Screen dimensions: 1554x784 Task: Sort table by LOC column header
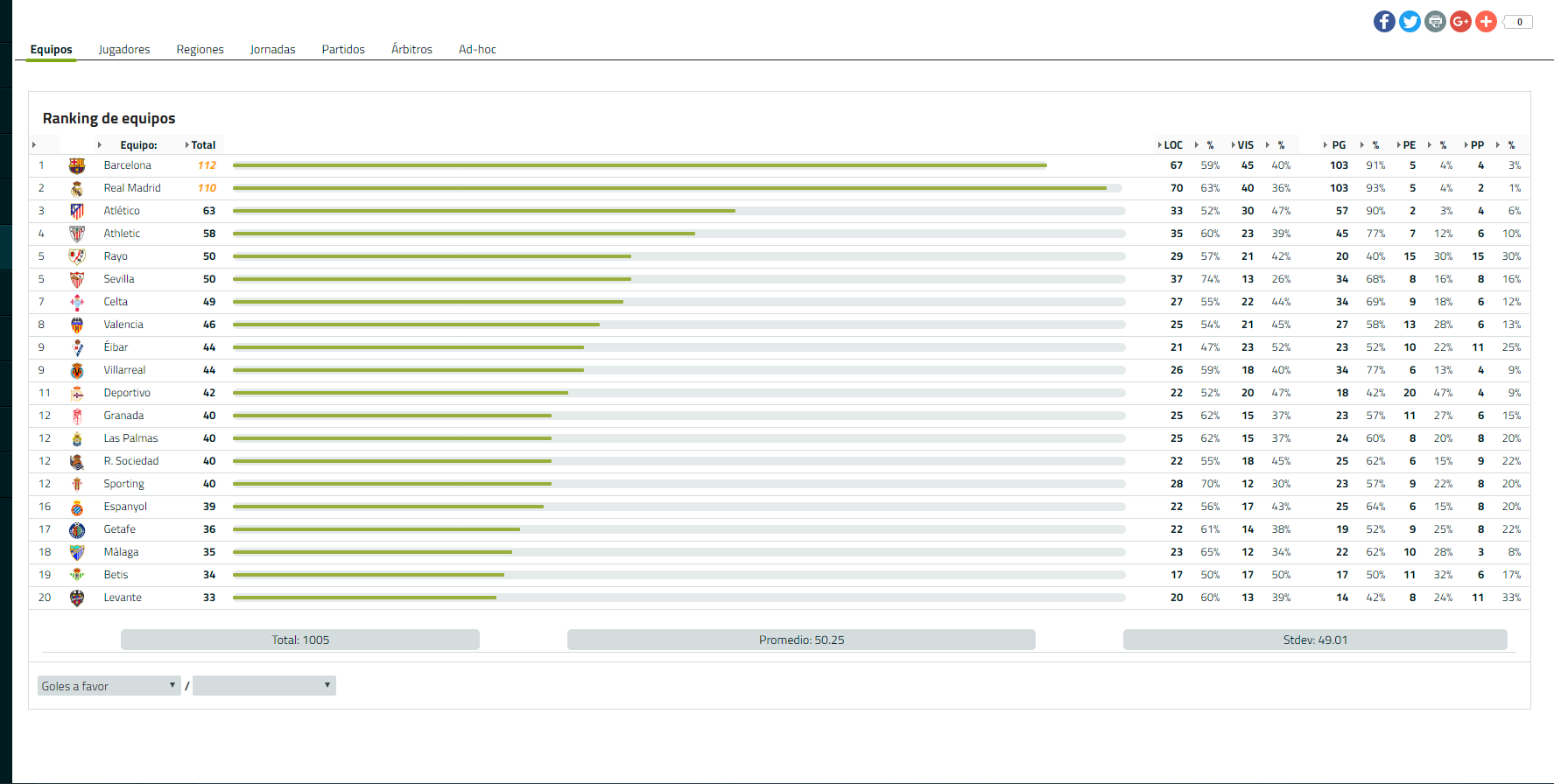(x=1172, y=145)
